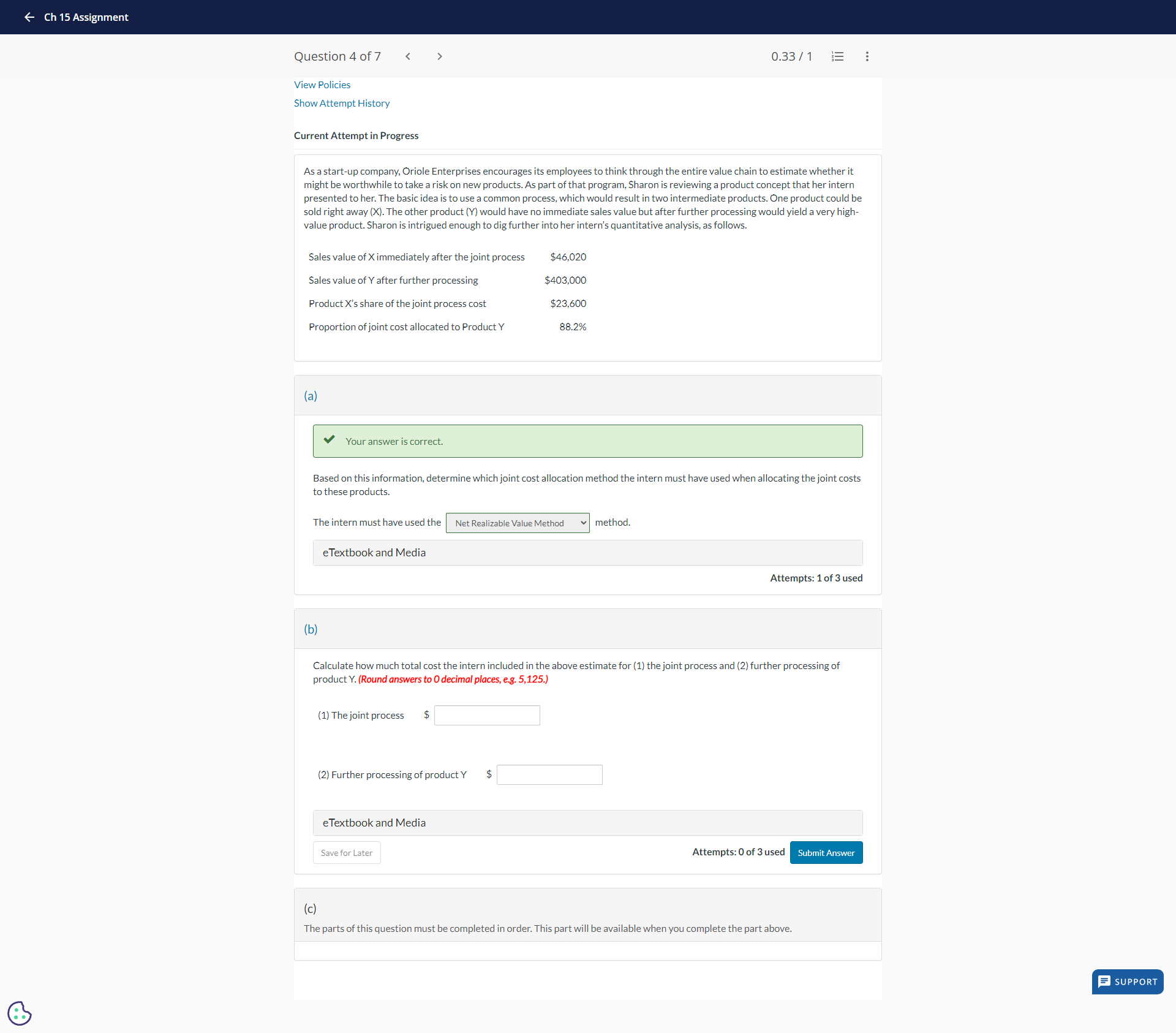
Task: Expand eTextbook and Media under part (b)
Action: pyautogui.click(x=374, y=822)
